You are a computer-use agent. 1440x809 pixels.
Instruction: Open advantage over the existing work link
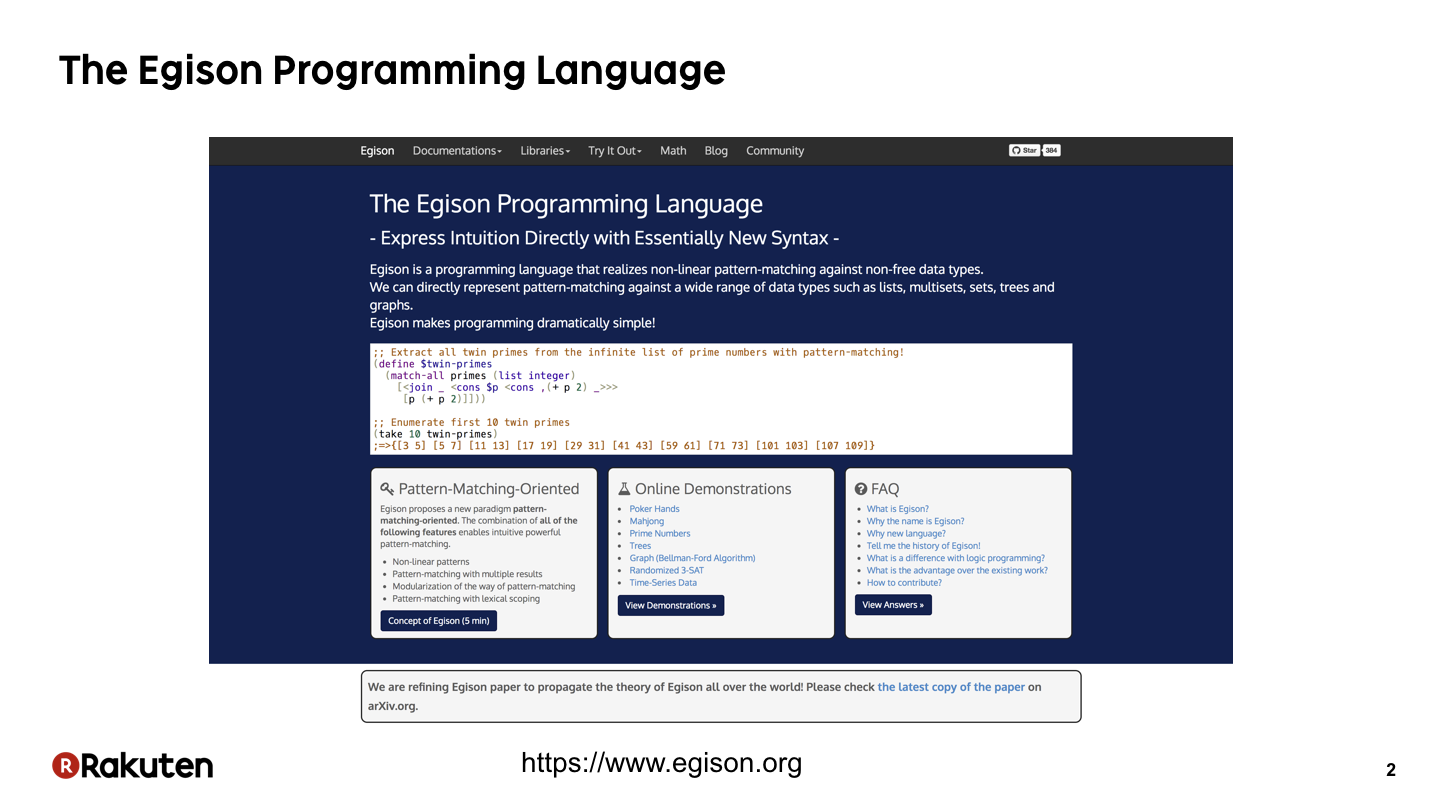957,570
